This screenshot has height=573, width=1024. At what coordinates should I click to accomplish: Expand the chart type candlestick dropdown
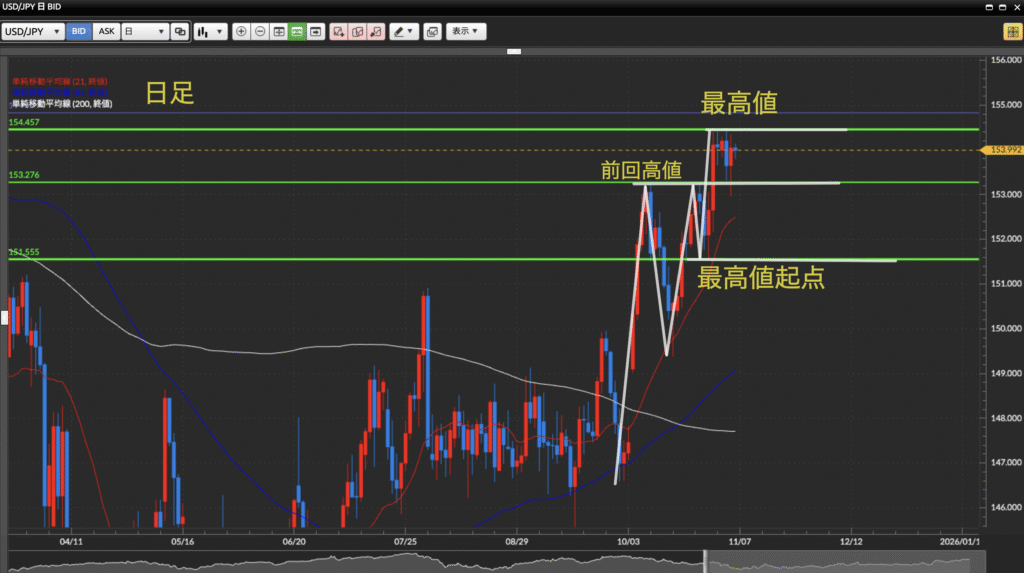point(210,32)
